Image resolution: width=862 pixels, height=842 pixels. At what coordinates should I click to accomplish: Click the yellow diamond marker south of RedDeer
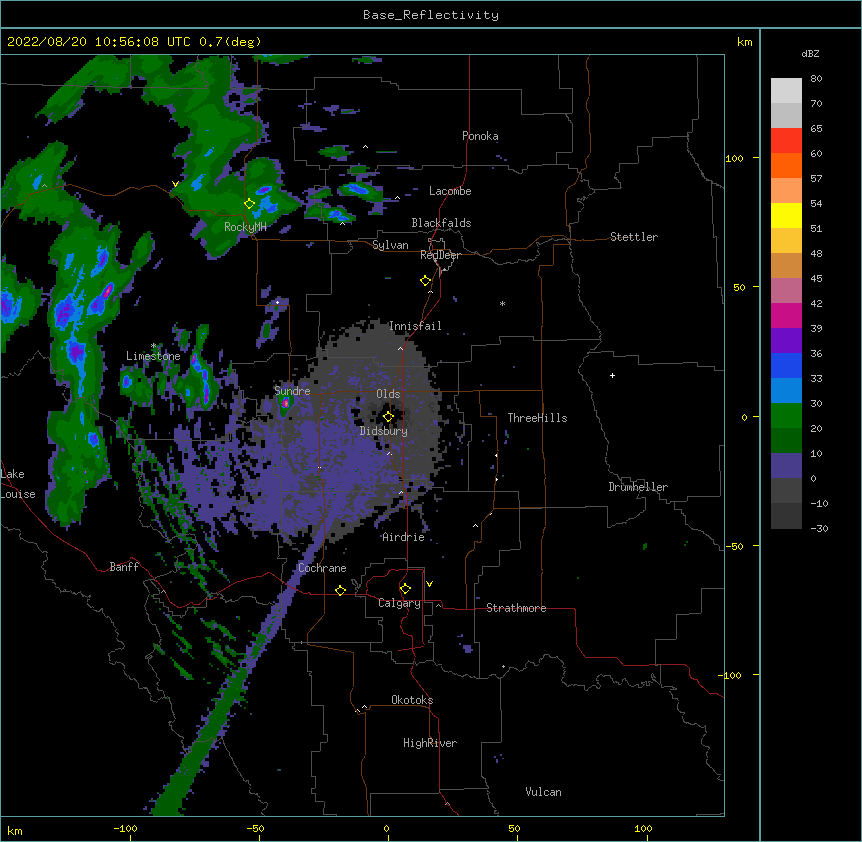[x=426, y=281]
